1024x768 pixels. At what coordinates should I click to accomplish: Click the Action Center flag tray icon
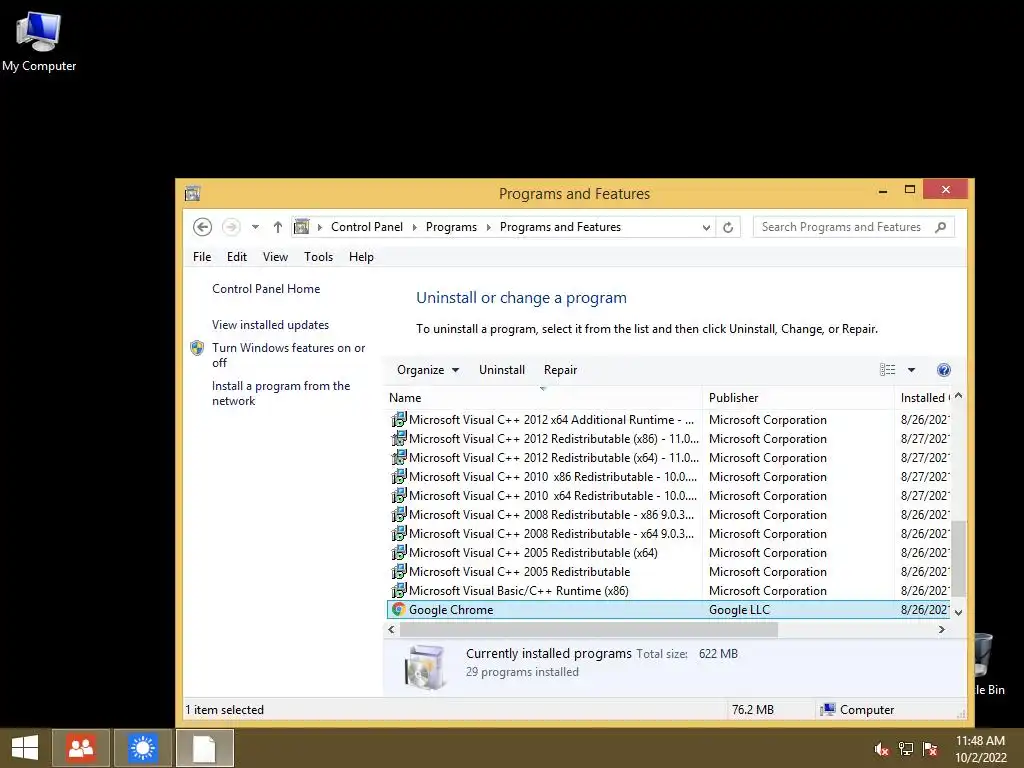pos(930,749)
